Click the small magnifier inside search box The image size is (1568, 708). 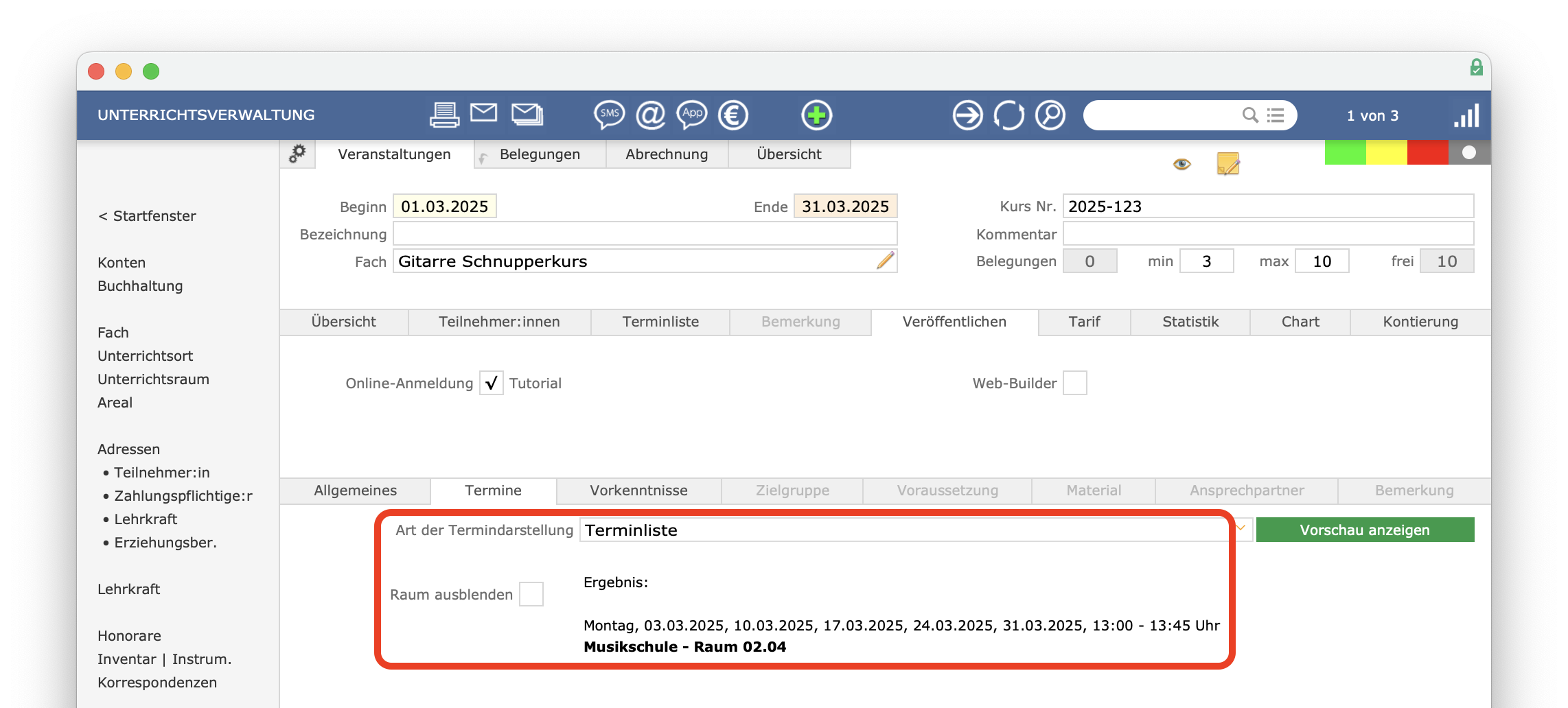pyautogui.click(x=1251, y=115)
